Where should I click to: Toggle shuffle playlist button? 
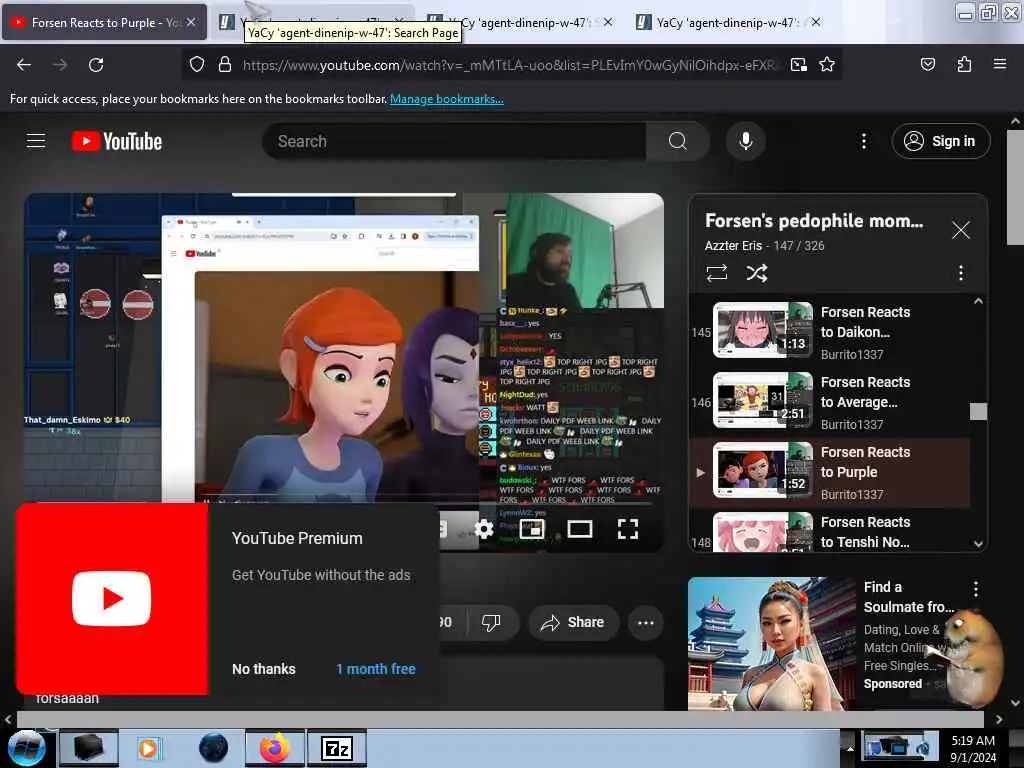point(756,273)
